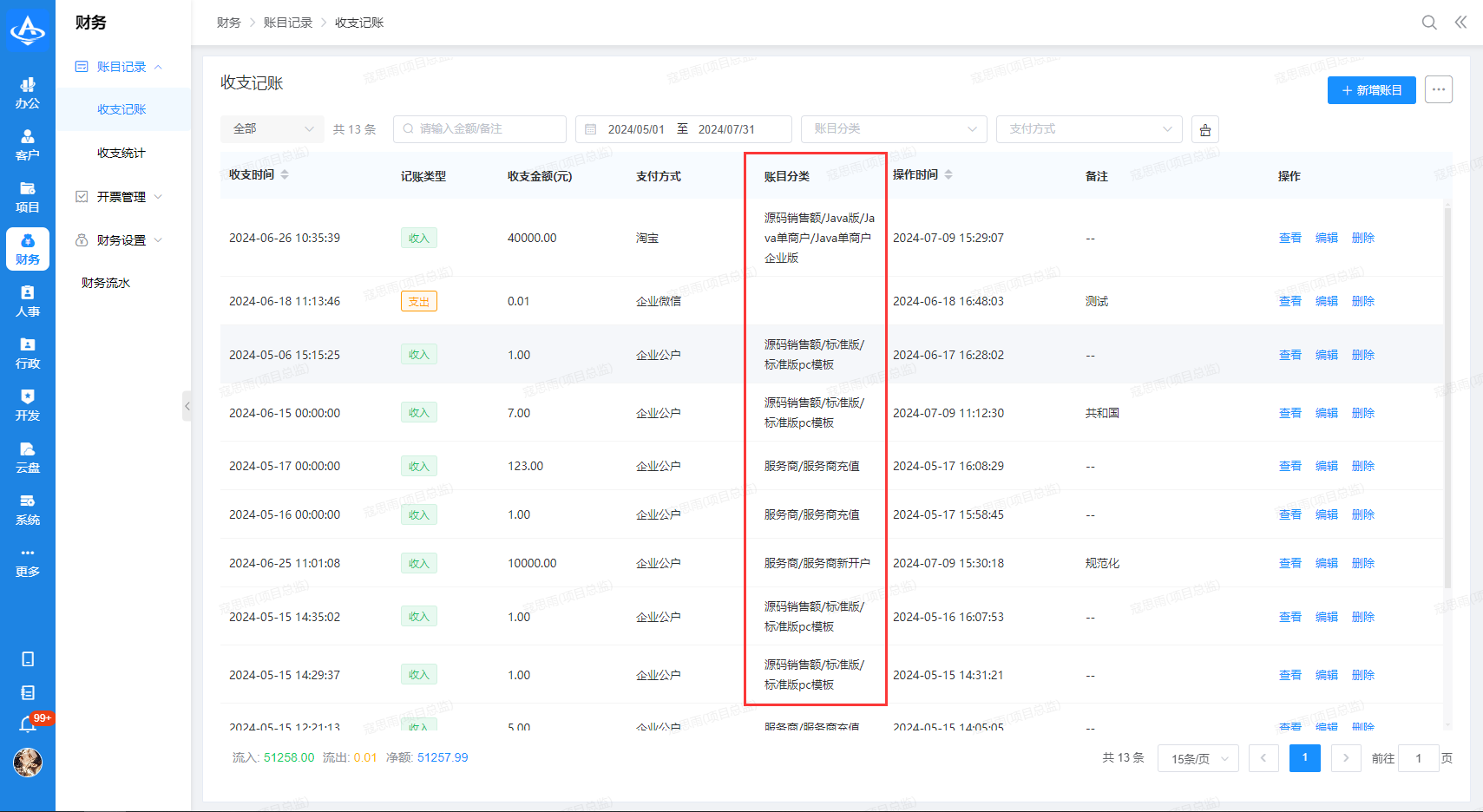Click the export icon beside 支付方式 filter
1483x812 pixels.
1205,129
